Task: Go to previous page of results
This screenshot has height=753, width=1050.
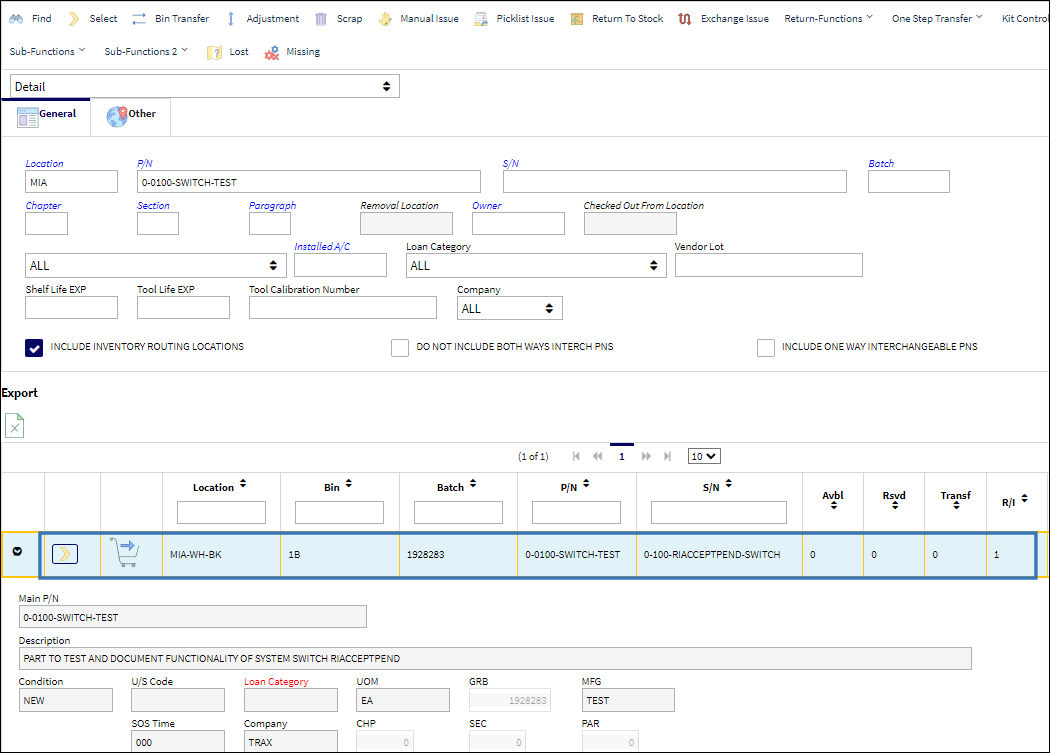Action: point(597,456)
